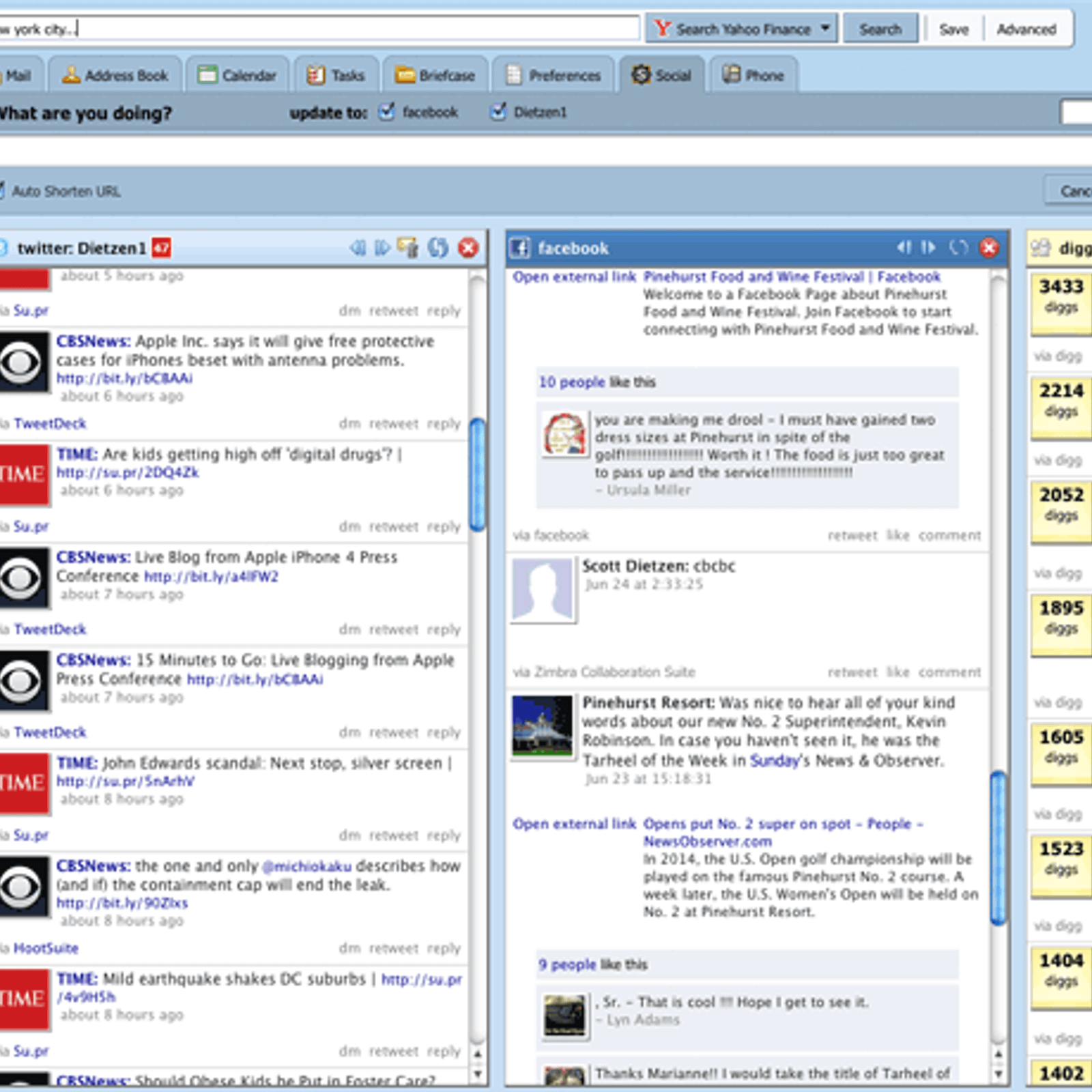The image size is (1092, 1092).
Task: Click @michiokaku mention link
Action: point(307,866)
